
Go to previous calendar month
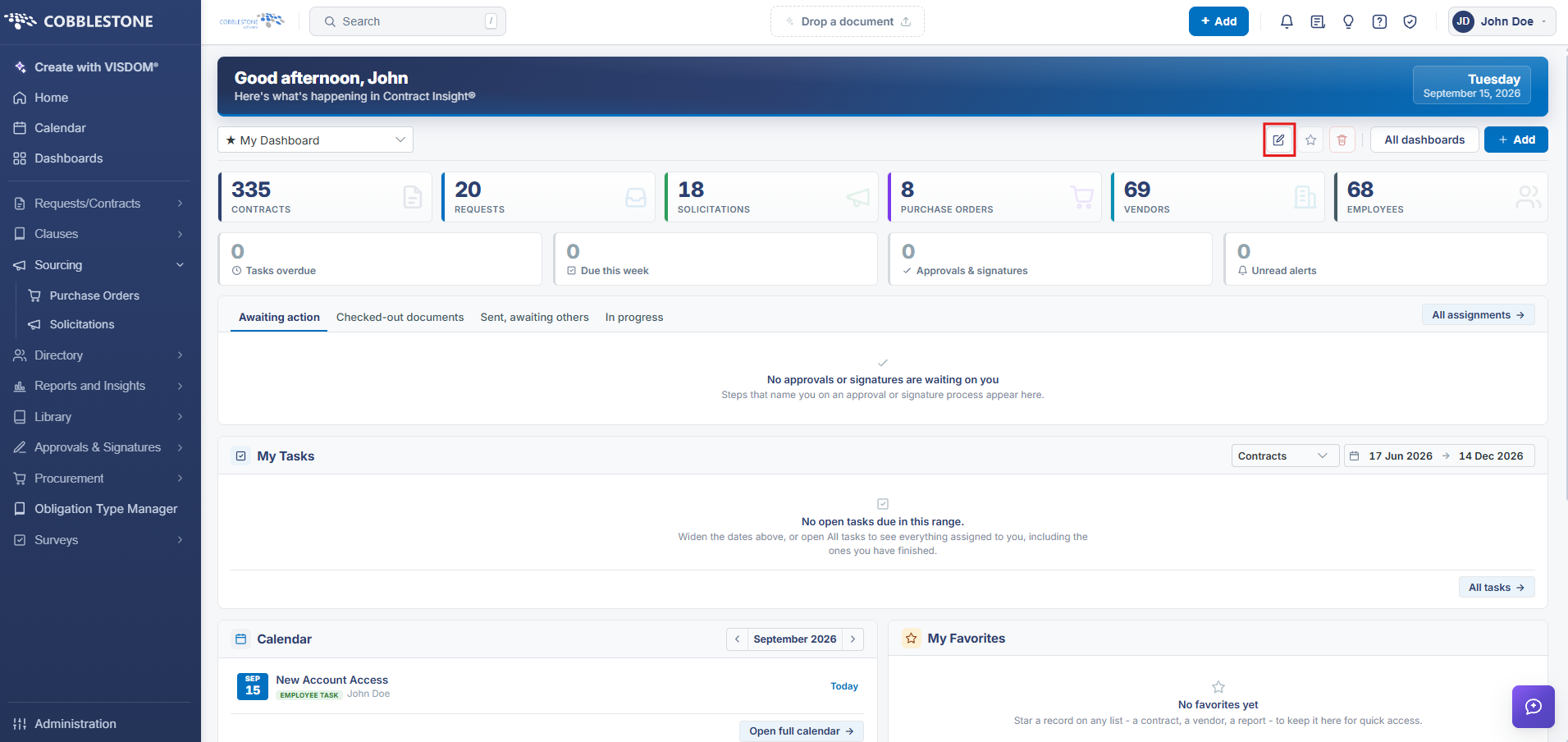737,639
